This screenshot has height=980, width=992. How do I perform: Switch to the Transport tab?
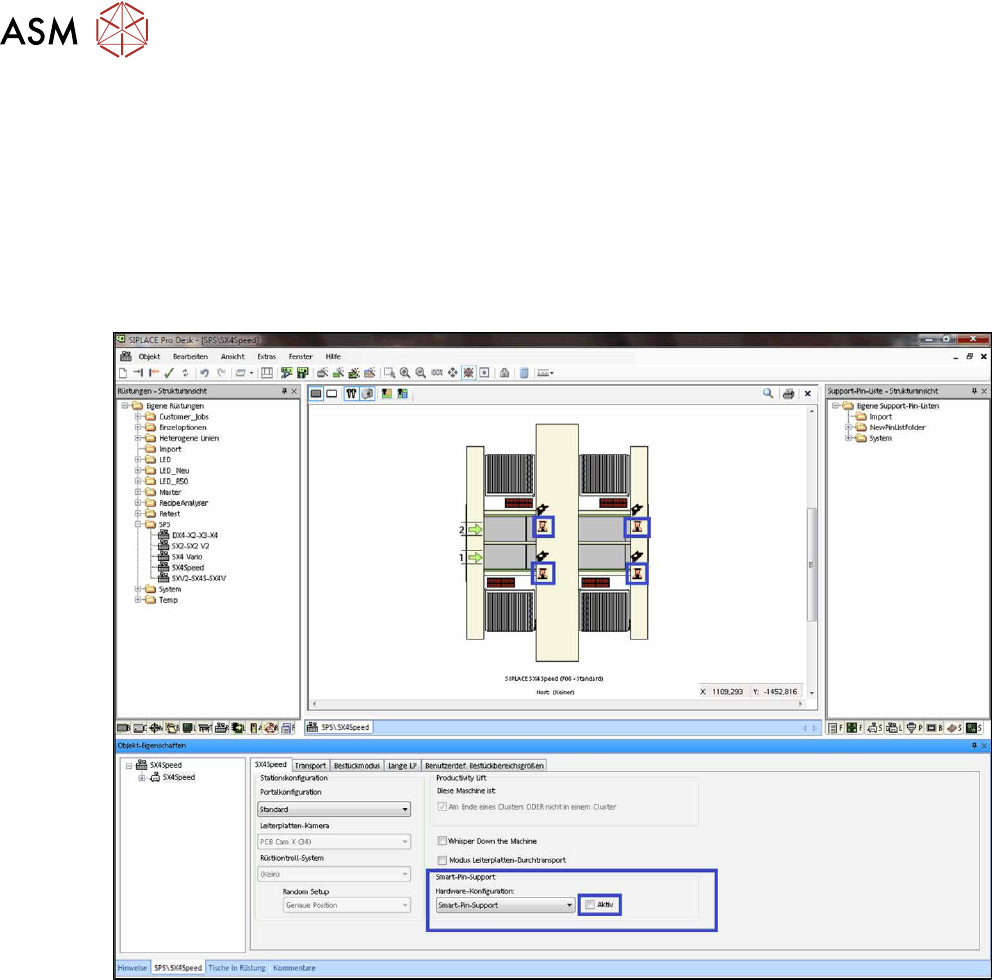click(310, 766)
